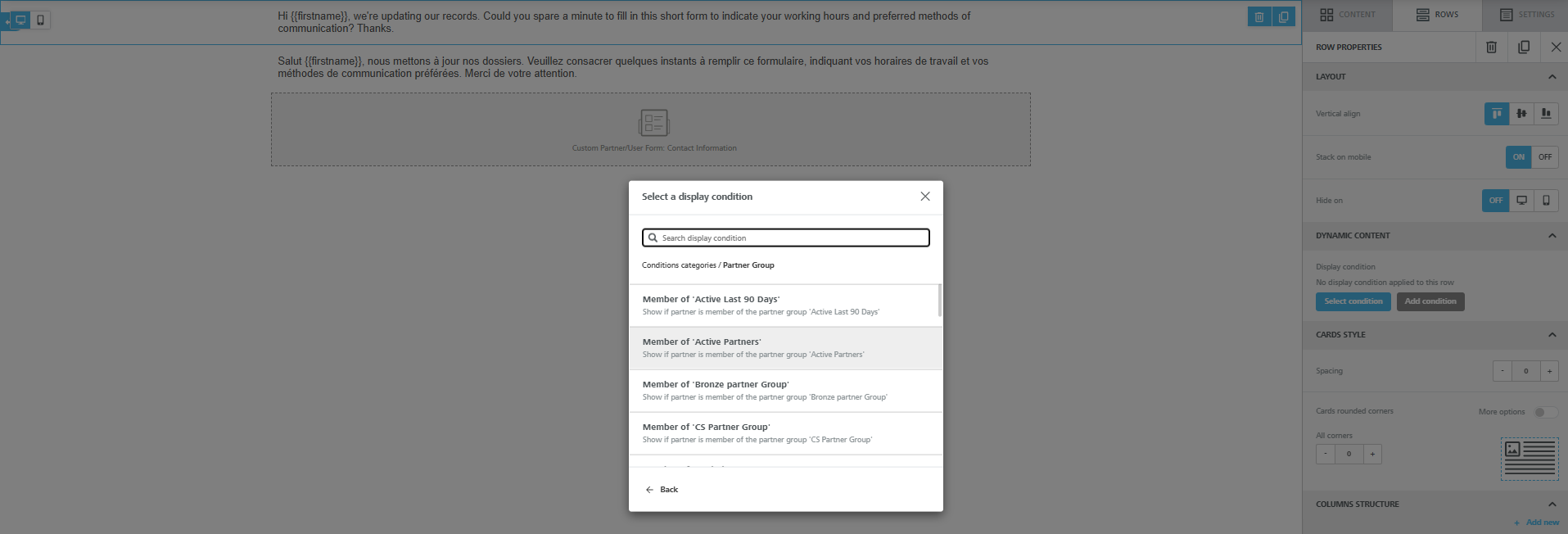Collapse the Cards Style section
This screenshot has width=1568, height=534.
[1552, 335]
